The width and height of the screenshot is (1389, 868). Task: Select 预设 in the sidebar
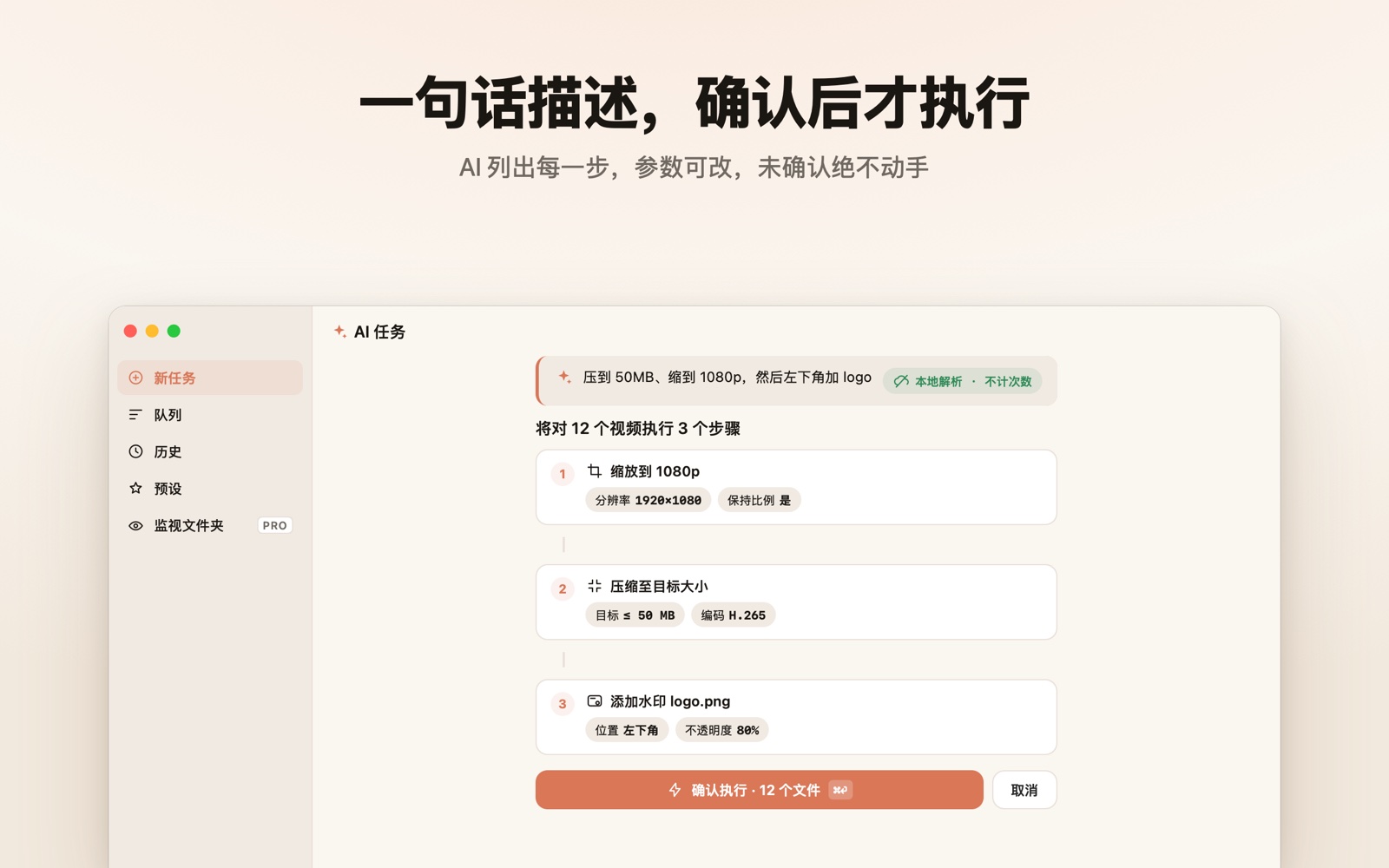pyautogui.click(x=210, y=489)
